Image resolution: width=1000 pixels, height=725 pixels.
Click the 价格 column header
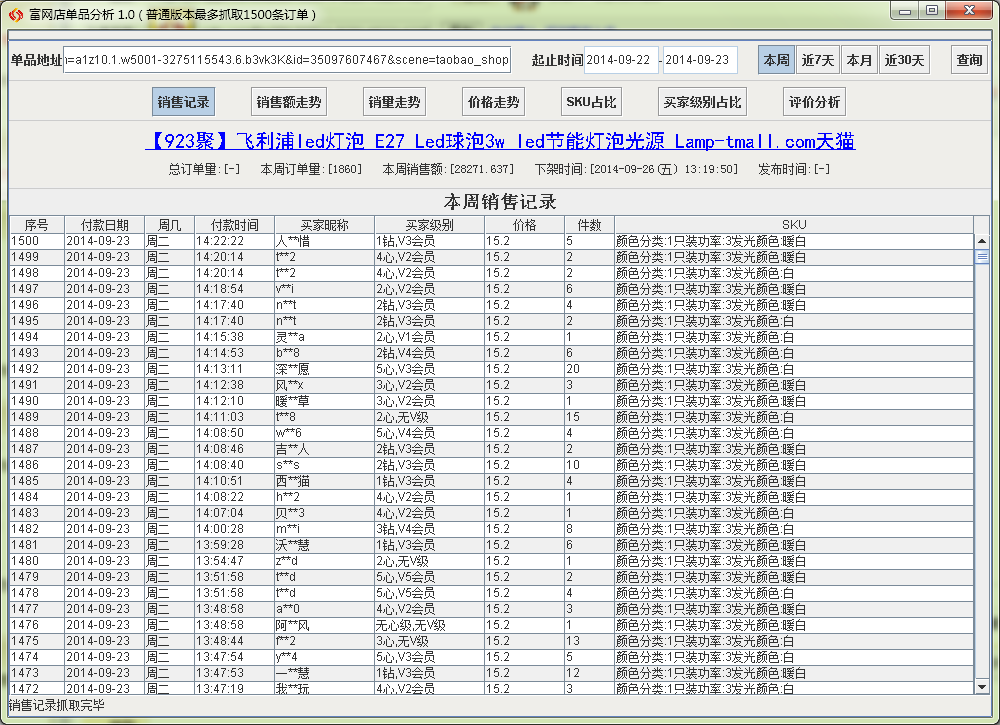(x=524, y=224)
